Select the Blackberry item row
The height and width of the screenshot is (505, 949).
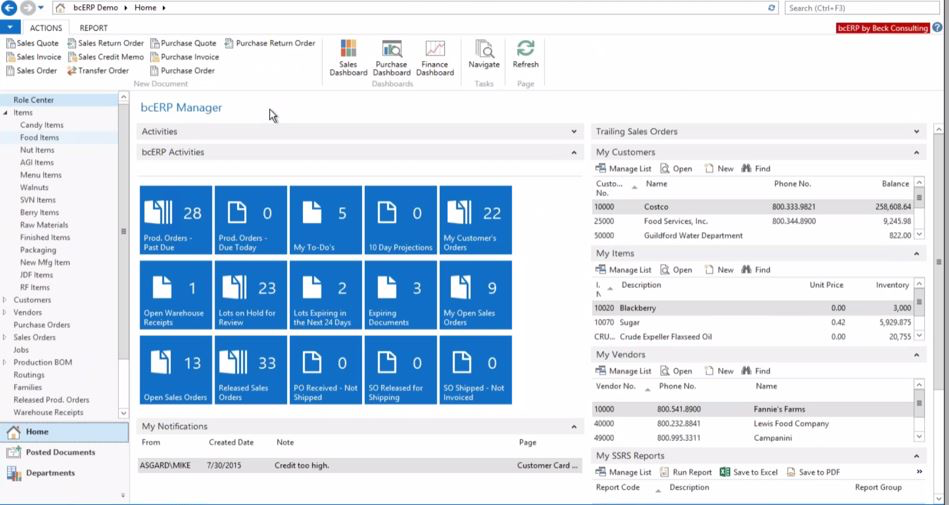tap(753, 308)
